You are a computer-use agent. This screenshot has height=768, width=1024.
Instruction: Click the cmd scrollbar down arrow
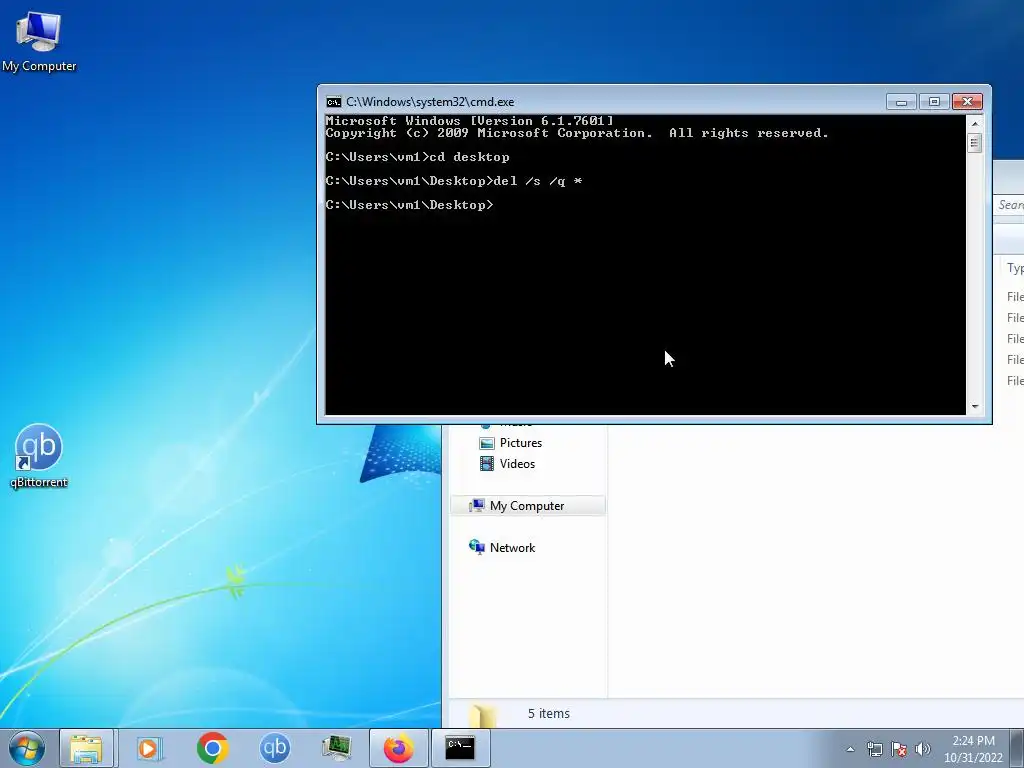click(974, 407)
